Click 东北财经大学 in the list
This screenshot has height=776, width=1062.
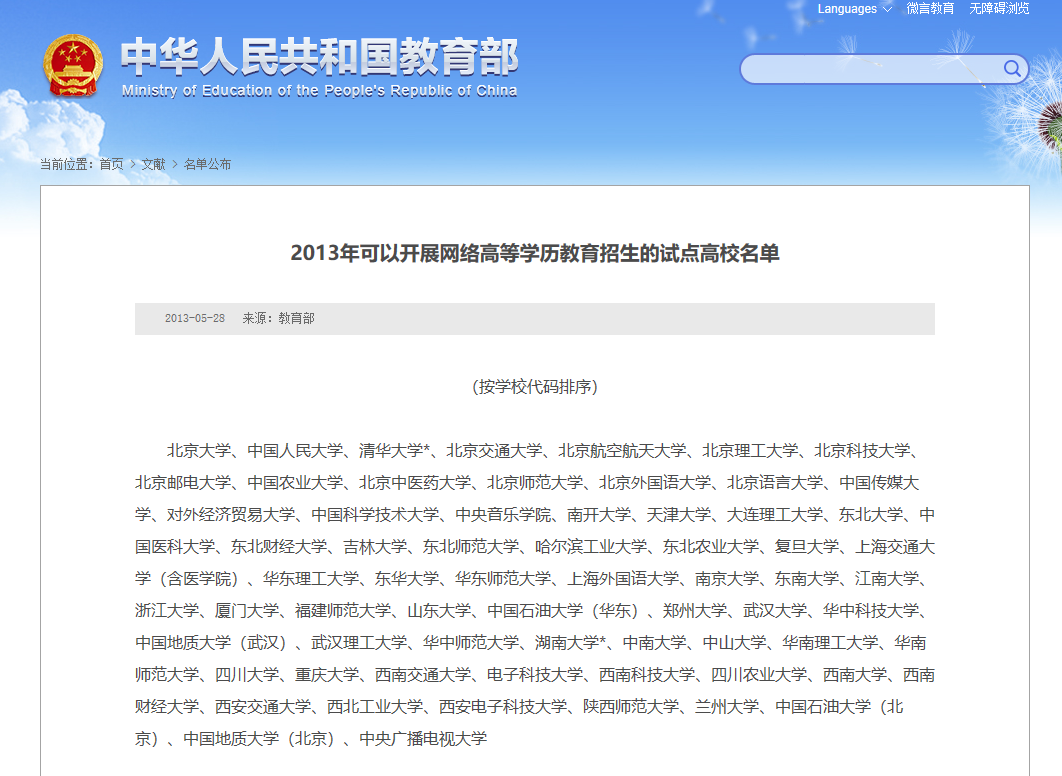279,546
